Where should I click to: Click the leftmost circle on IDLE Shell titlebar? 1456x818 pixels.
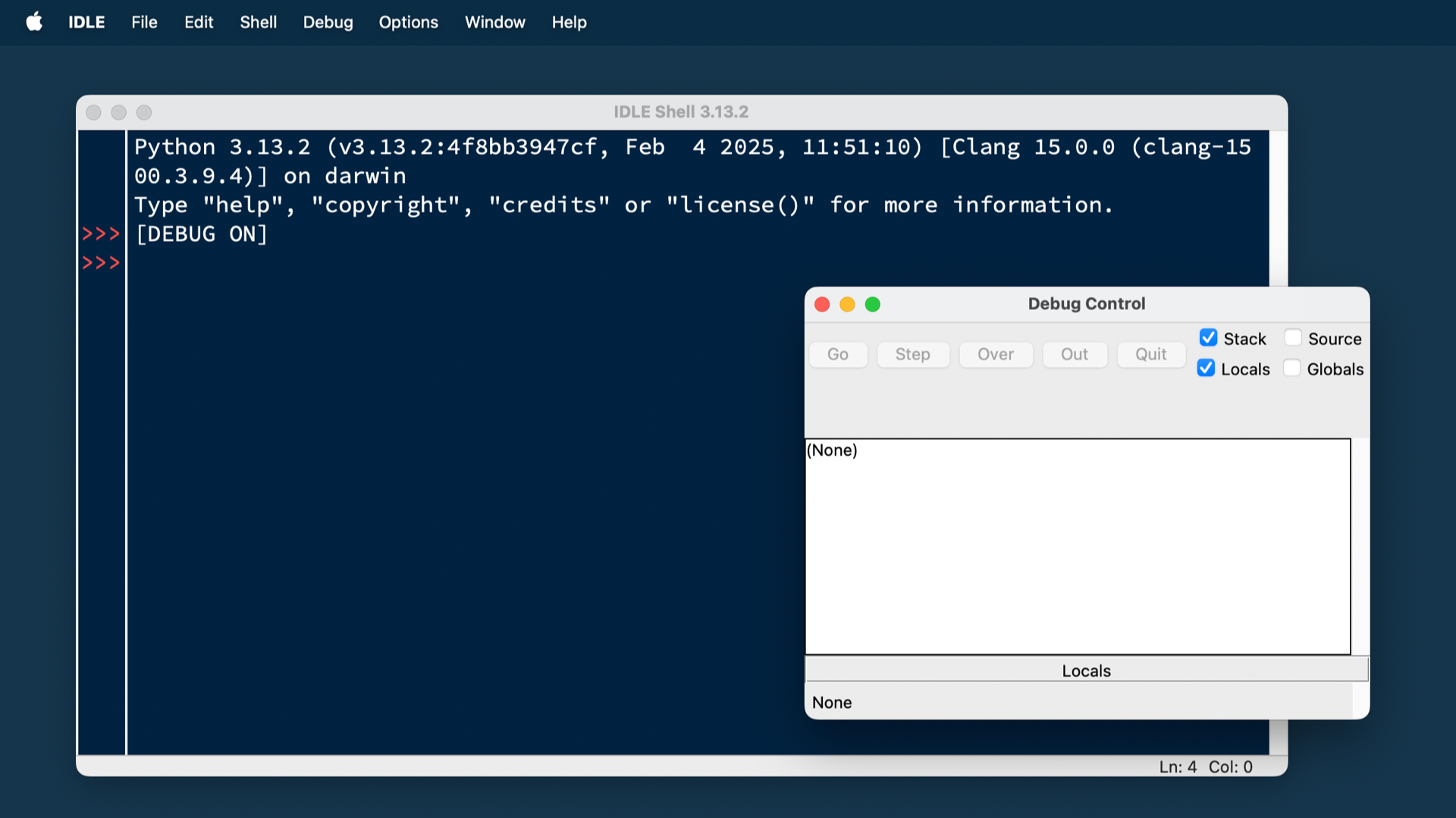(93, 111)
